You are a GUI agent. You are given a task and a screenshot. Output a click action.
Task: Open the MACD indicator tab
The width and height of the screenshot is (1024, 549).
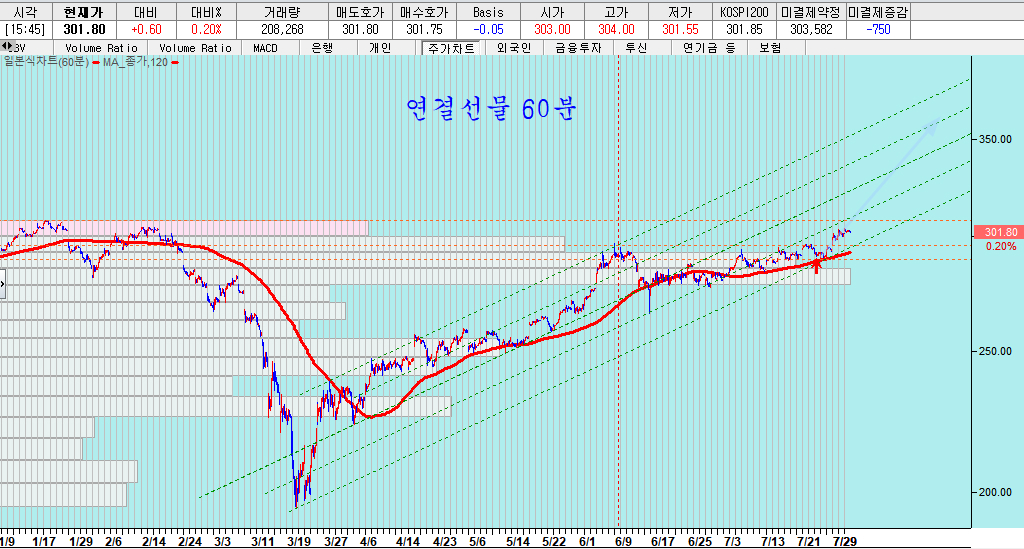pyautogui.click(x=265, y=48)
